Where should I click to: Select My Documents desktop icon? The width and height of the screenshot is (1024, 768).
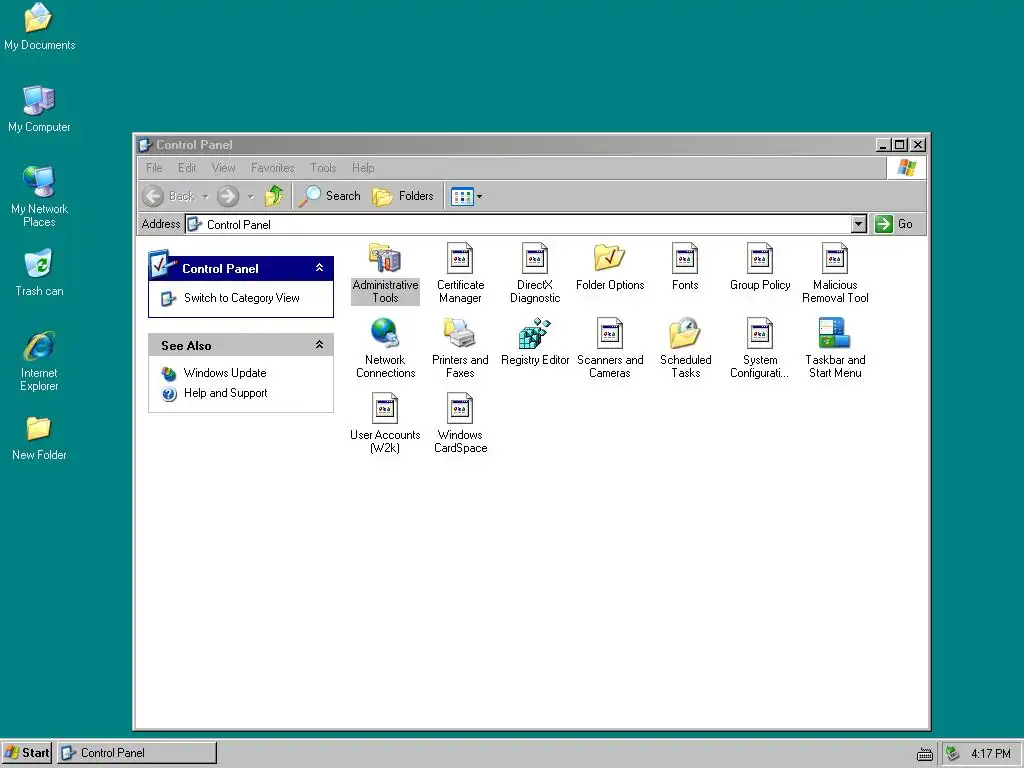coord(39,27)
